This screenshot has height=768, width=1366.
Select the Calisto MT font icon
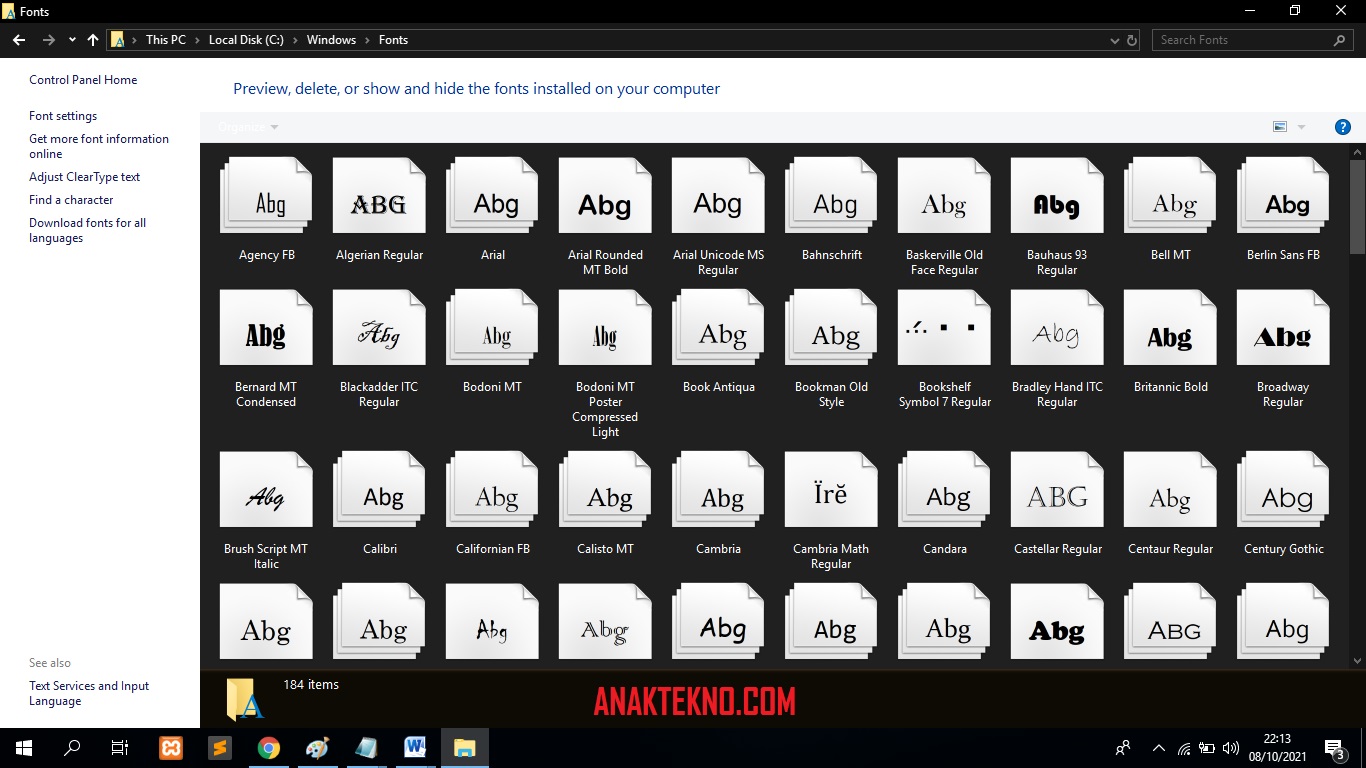[x=605, y=490]
